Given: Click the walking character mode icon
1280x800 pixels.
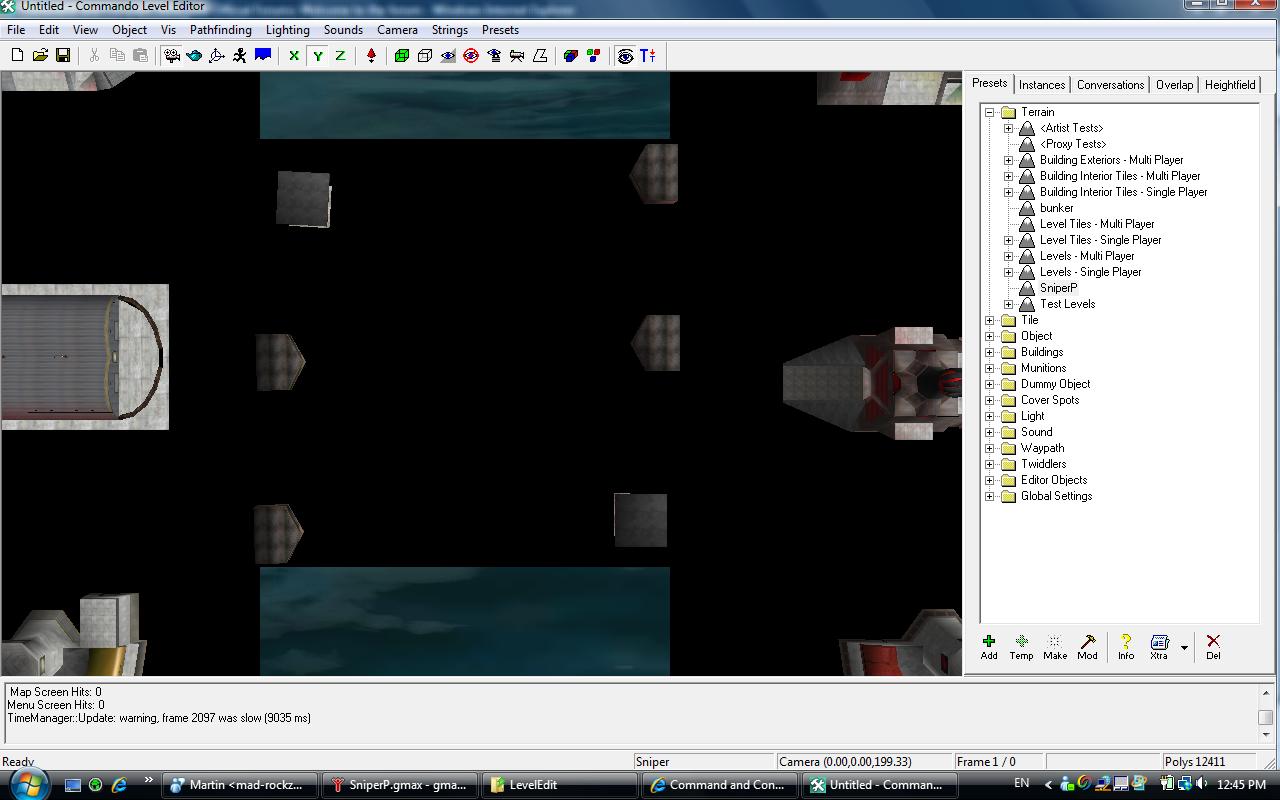Looking at the screenshot, I should pos(240,56).
